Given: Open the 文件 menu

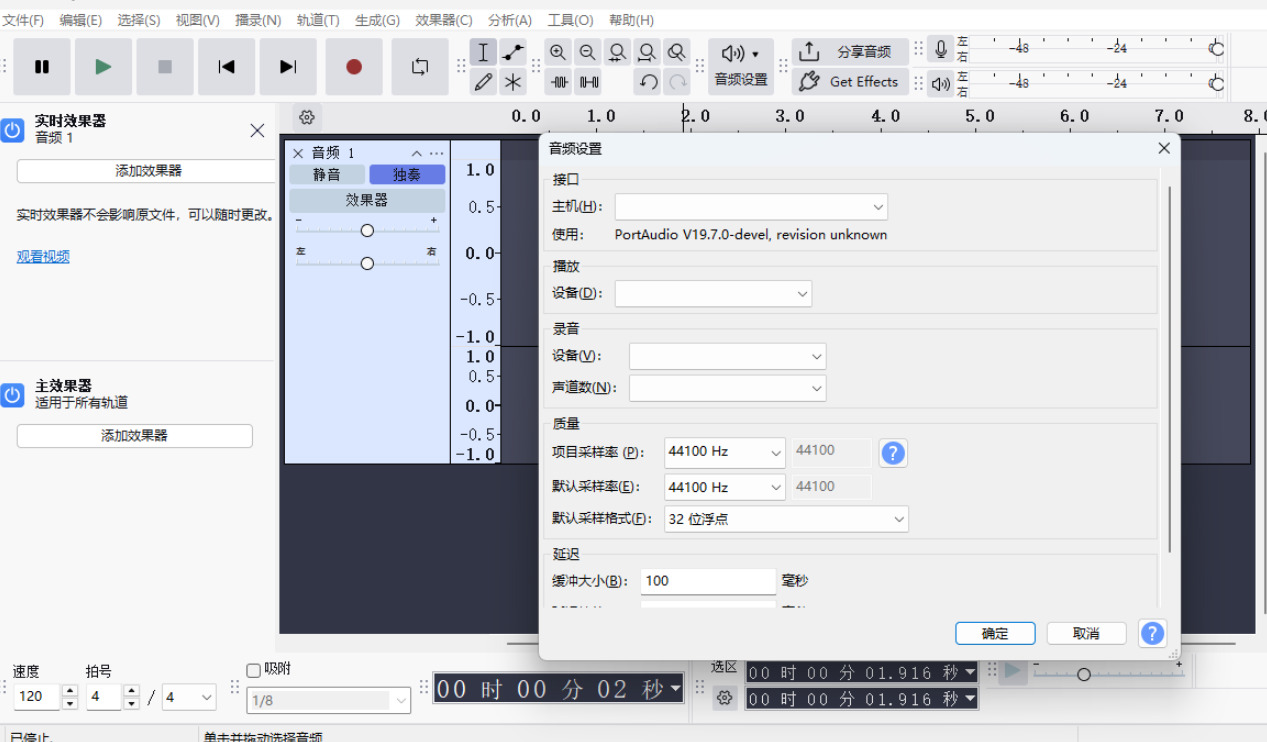Looking at the screenshot, I should (23, 20).
